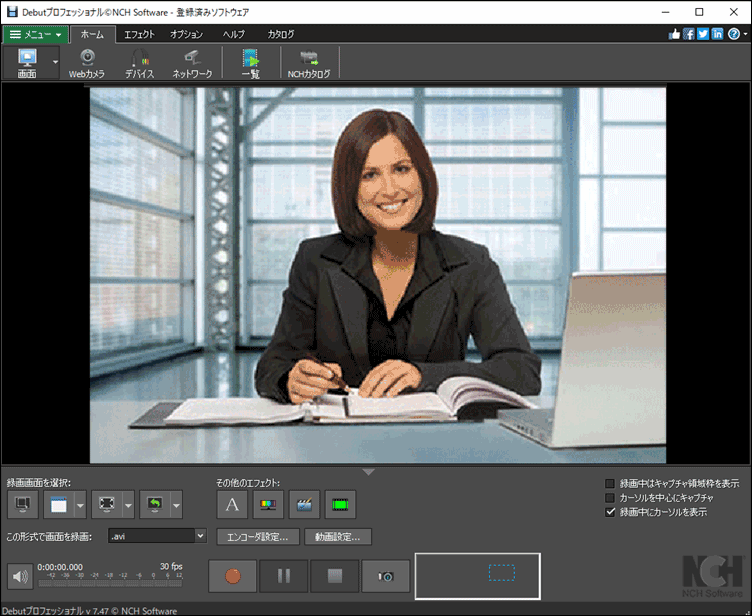Click the 0:00:00.000 timer text
Image resolution: width=752 pixels, height=616 pixels.
[x=60, y=567]
